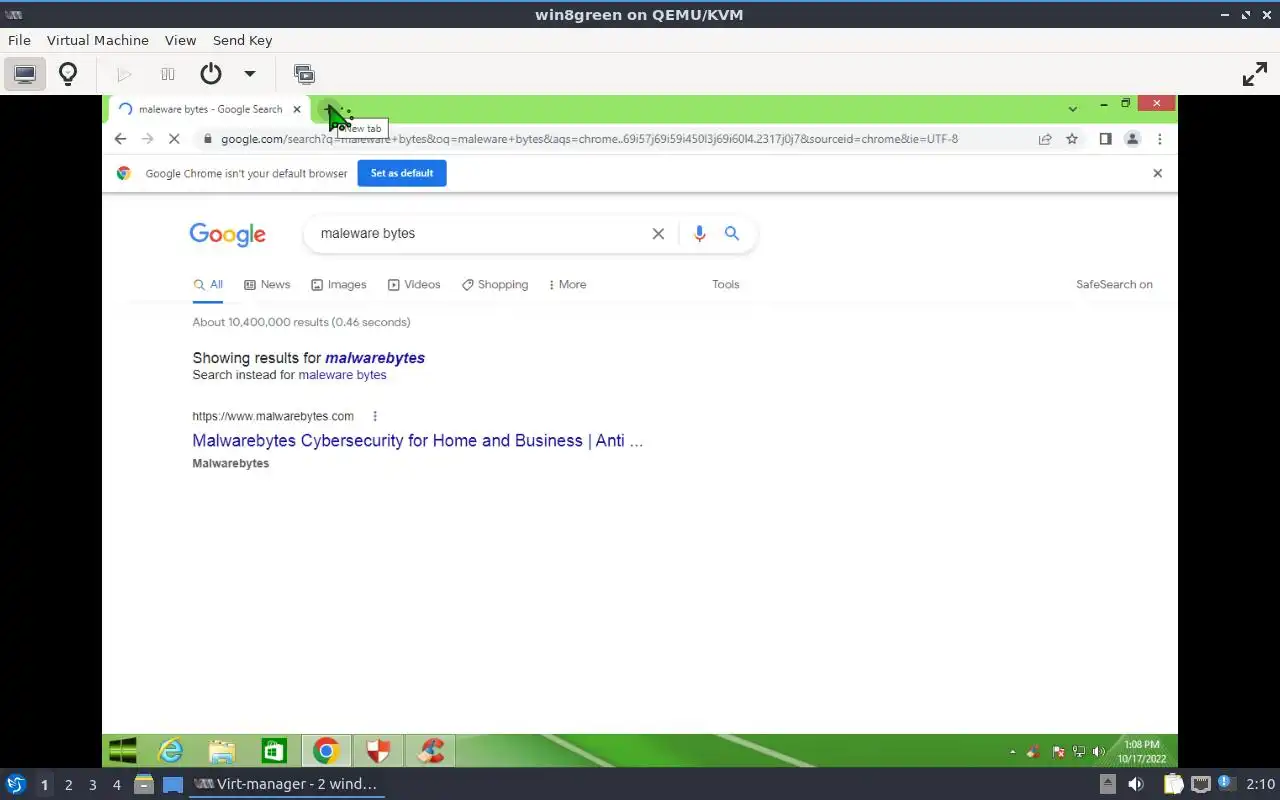Image resolution: width=1280 pixels, height=800 pixels.
Task: Switch to workspace 3
Action: coord(92,785)
